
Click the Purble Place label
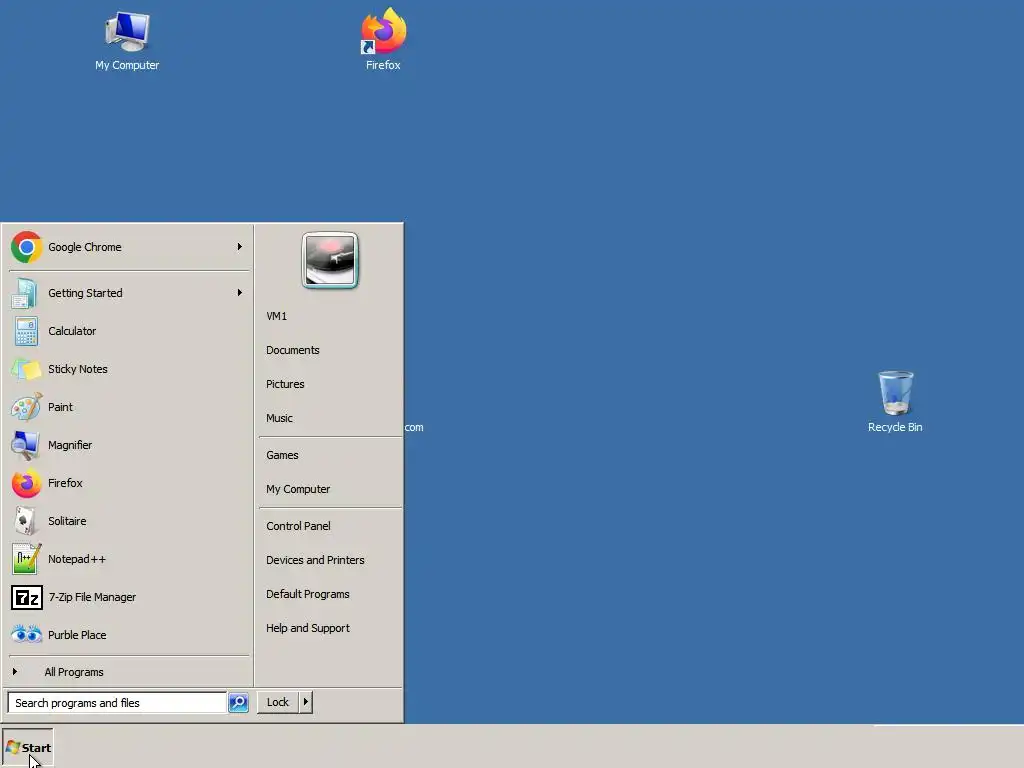tap(77, 635)
